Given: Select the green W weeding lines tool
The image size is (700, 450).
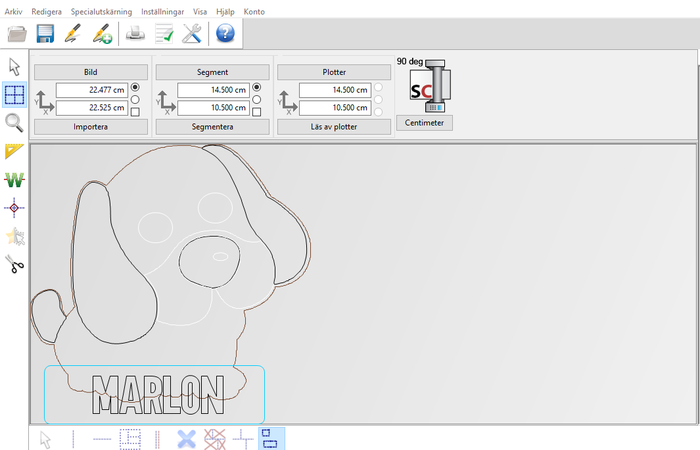Looking at the screenshot, I should (x=14, y=180).
